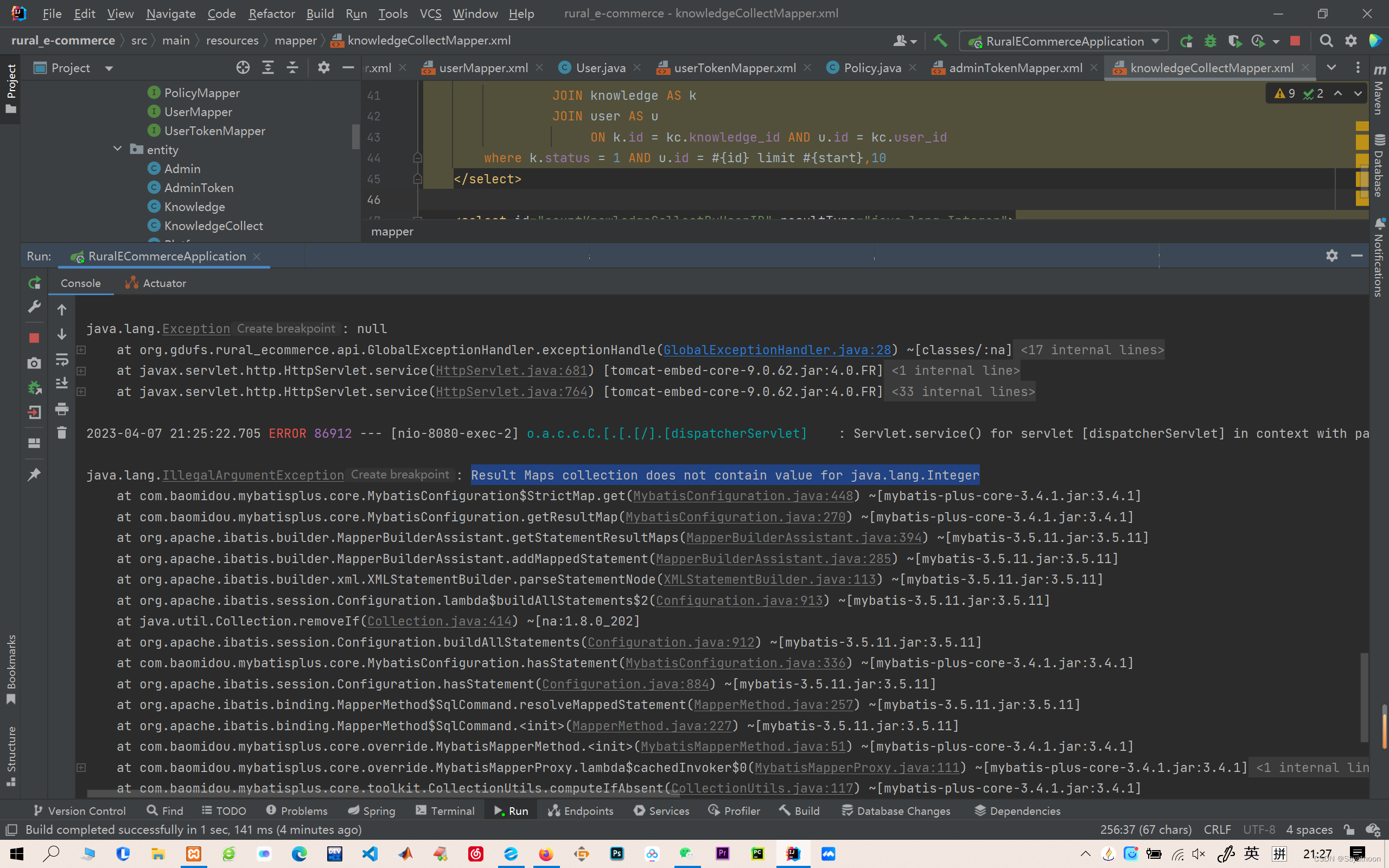Click Run with Coverage icon
Viewport: 1389px width, 868px height.
(x=1234, y=41)
